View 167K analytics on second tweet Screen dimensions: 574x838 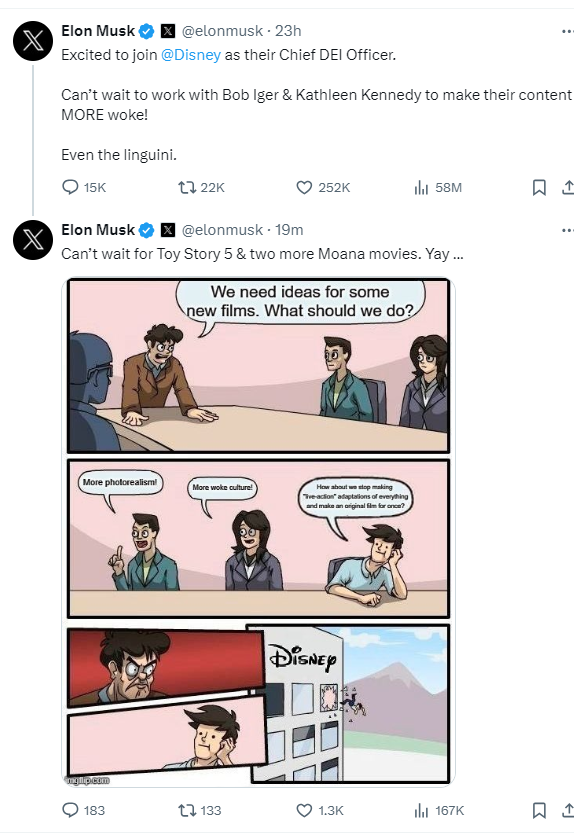[439, 810]
